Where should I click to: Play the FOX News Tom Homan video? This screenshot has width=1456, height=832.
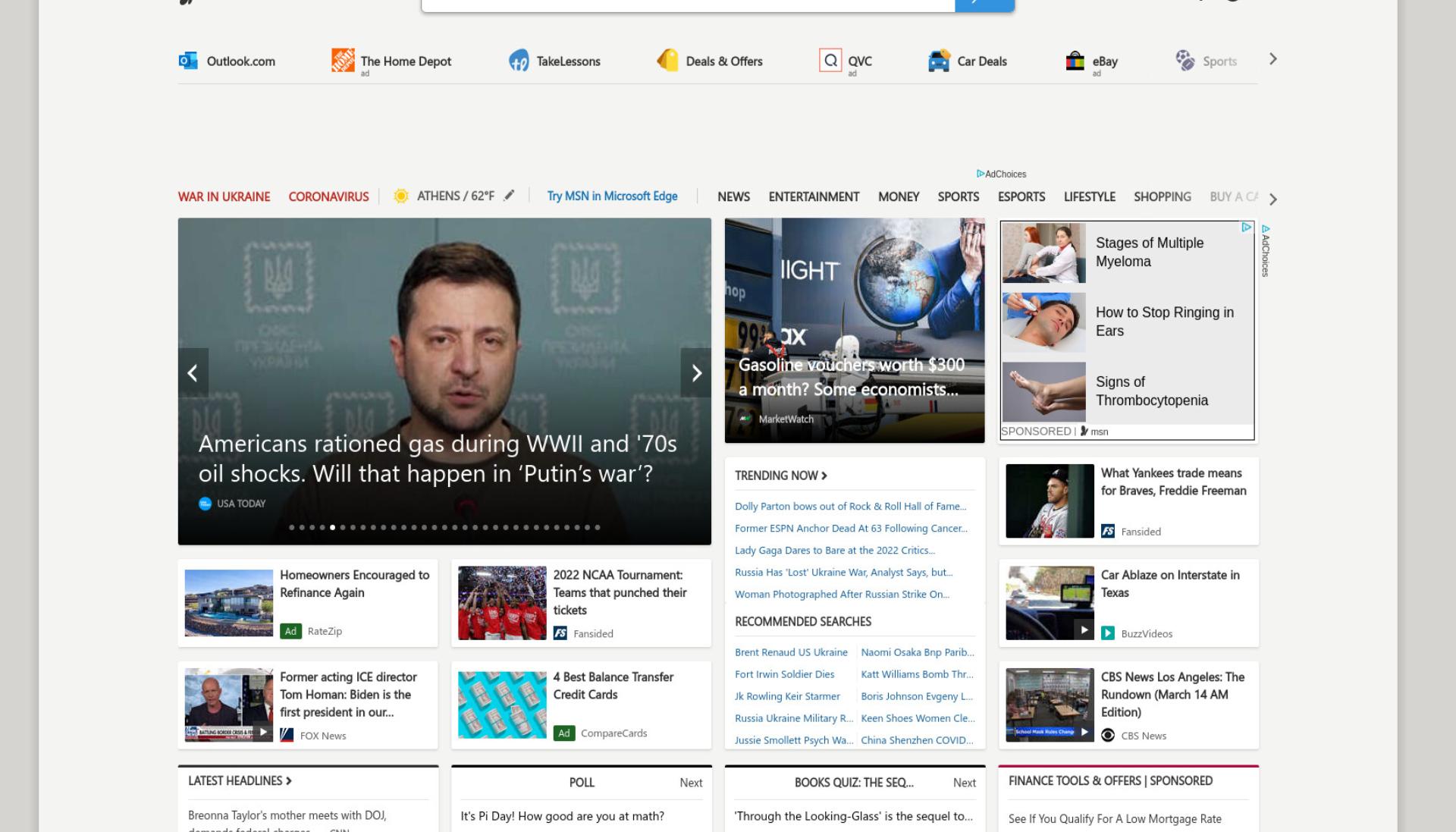click(x=262, y=732)
